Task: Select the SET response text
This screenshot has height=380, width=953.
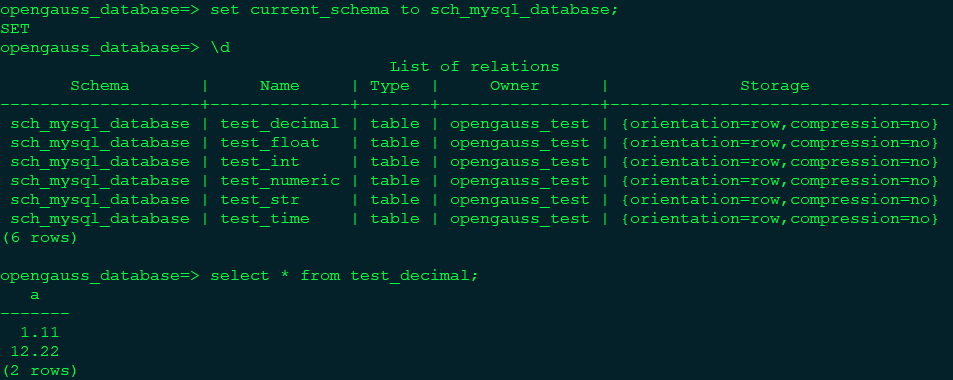Action: click(15, 29)
